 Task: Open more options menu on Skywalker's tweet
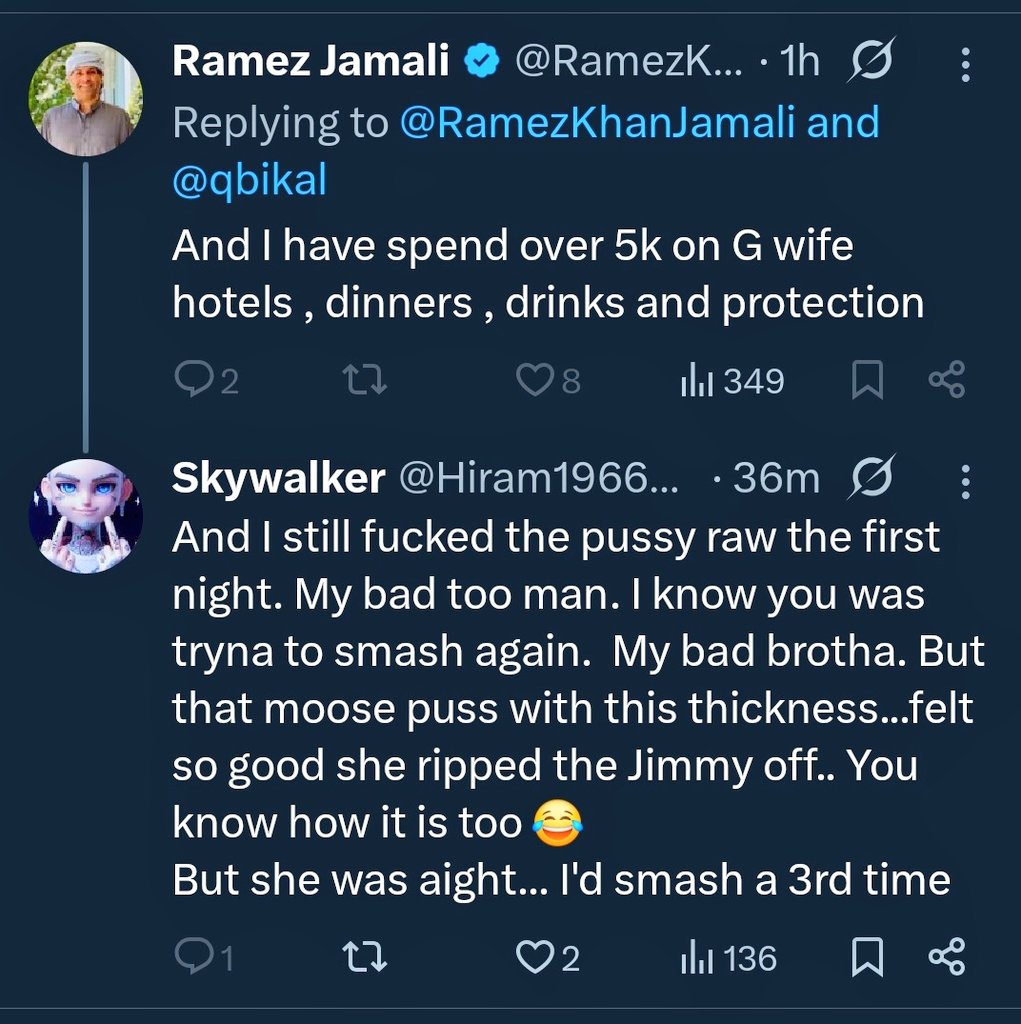click(965, 482)
